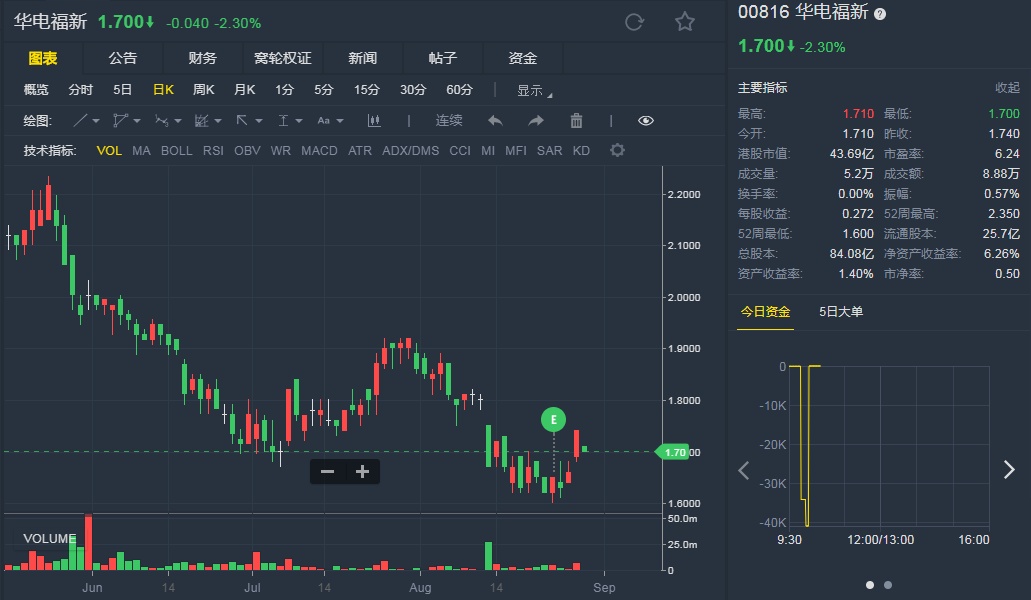The width and height of the screenshot is (1031, 600).
Task: Select the arrow drawing tool
Action: point(242,120)
